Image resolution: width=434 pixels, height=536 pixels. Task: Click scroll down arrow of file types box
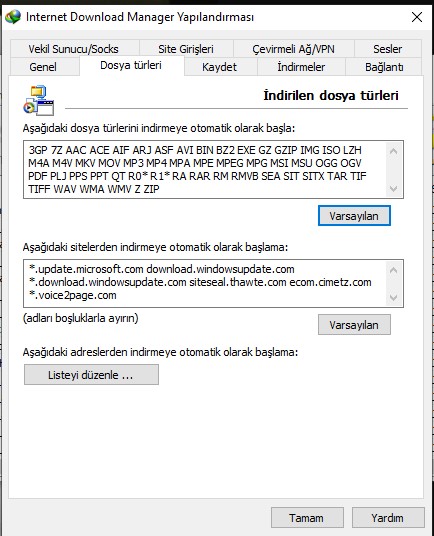pyautogui.click(x=394, y=189)
